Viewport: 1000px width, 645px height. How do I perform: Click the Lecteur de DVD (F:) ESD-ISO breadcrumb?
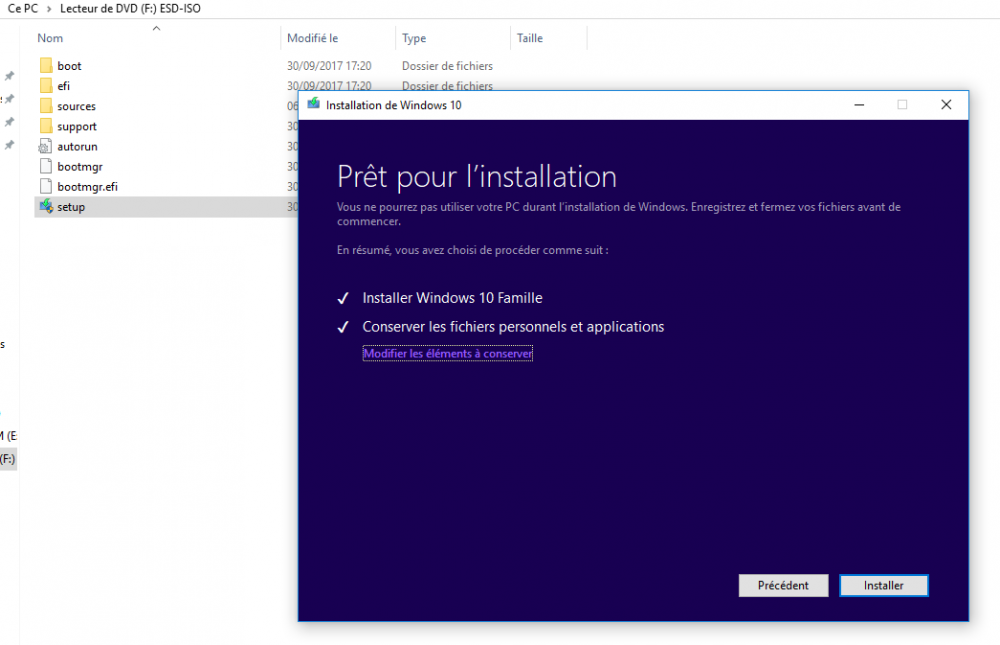[130, 9]
